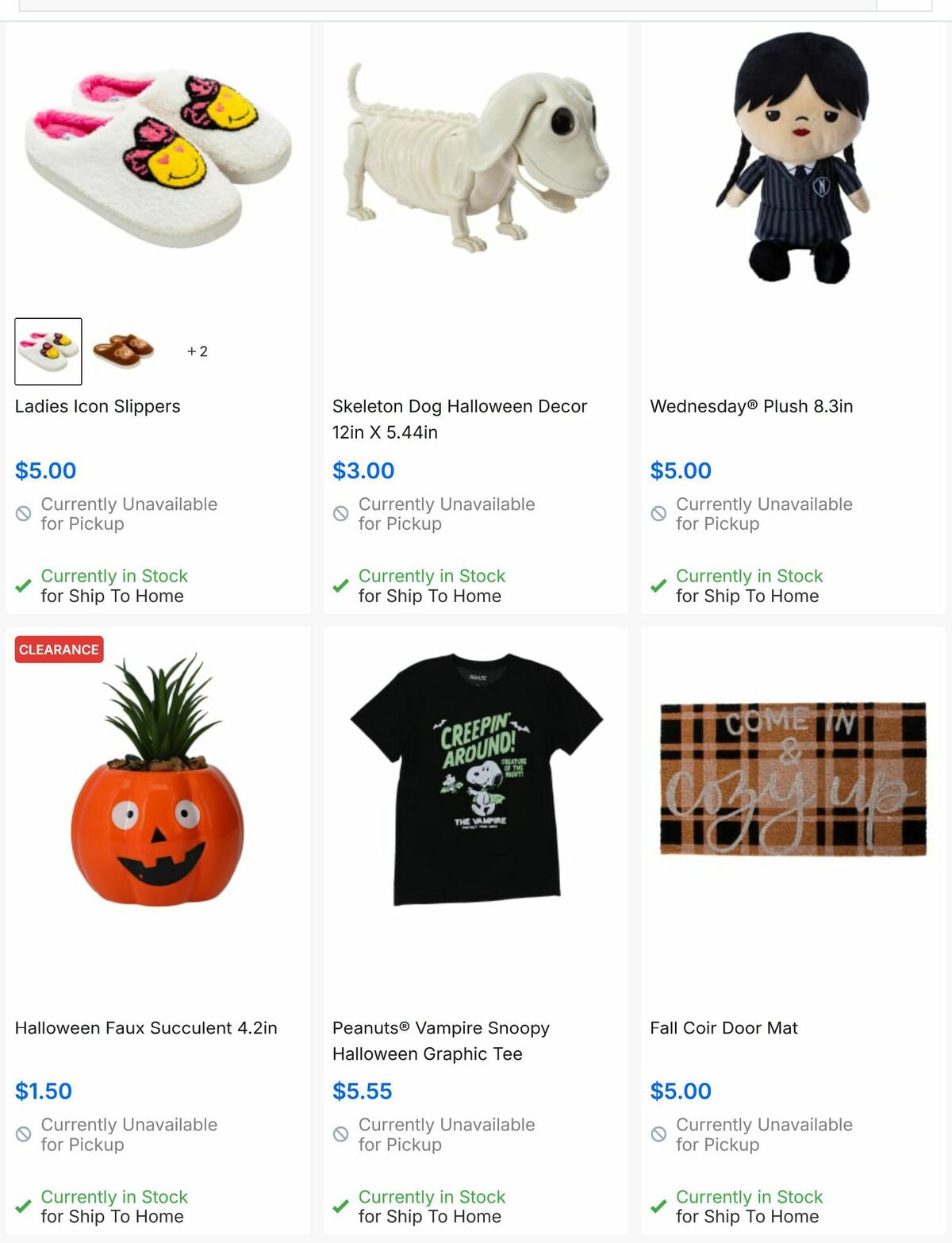Click the in-stock checkmark icon for Fall Coir Door Mat
952x1243 pixels.
[658, 1207]
